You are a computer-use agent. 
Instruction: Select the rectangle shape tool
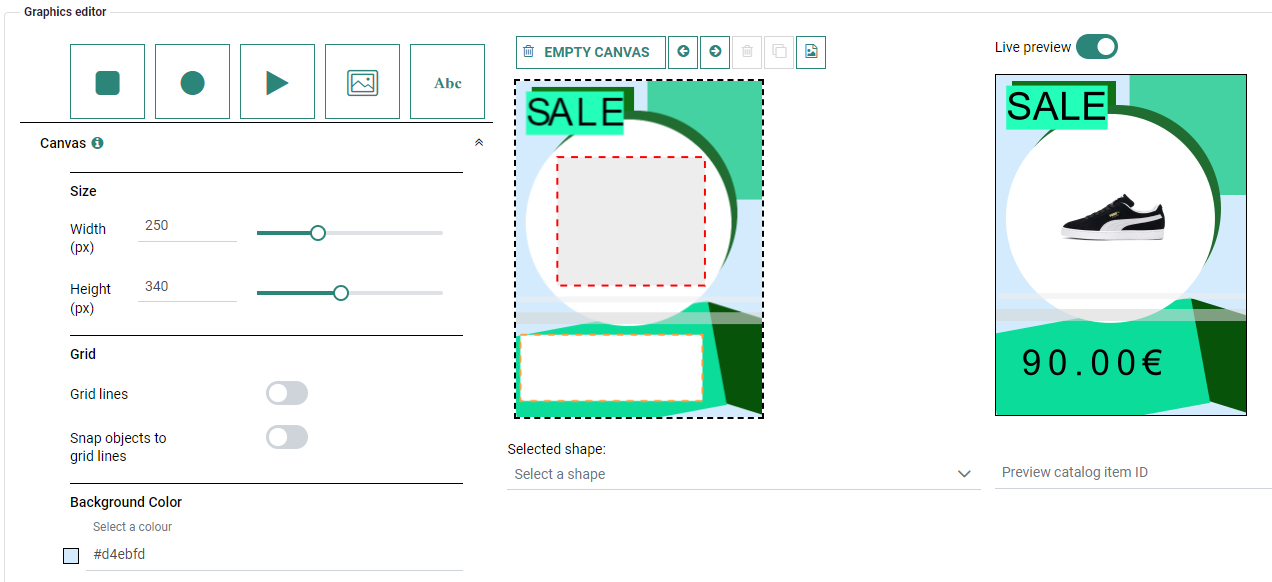[107, 82]
